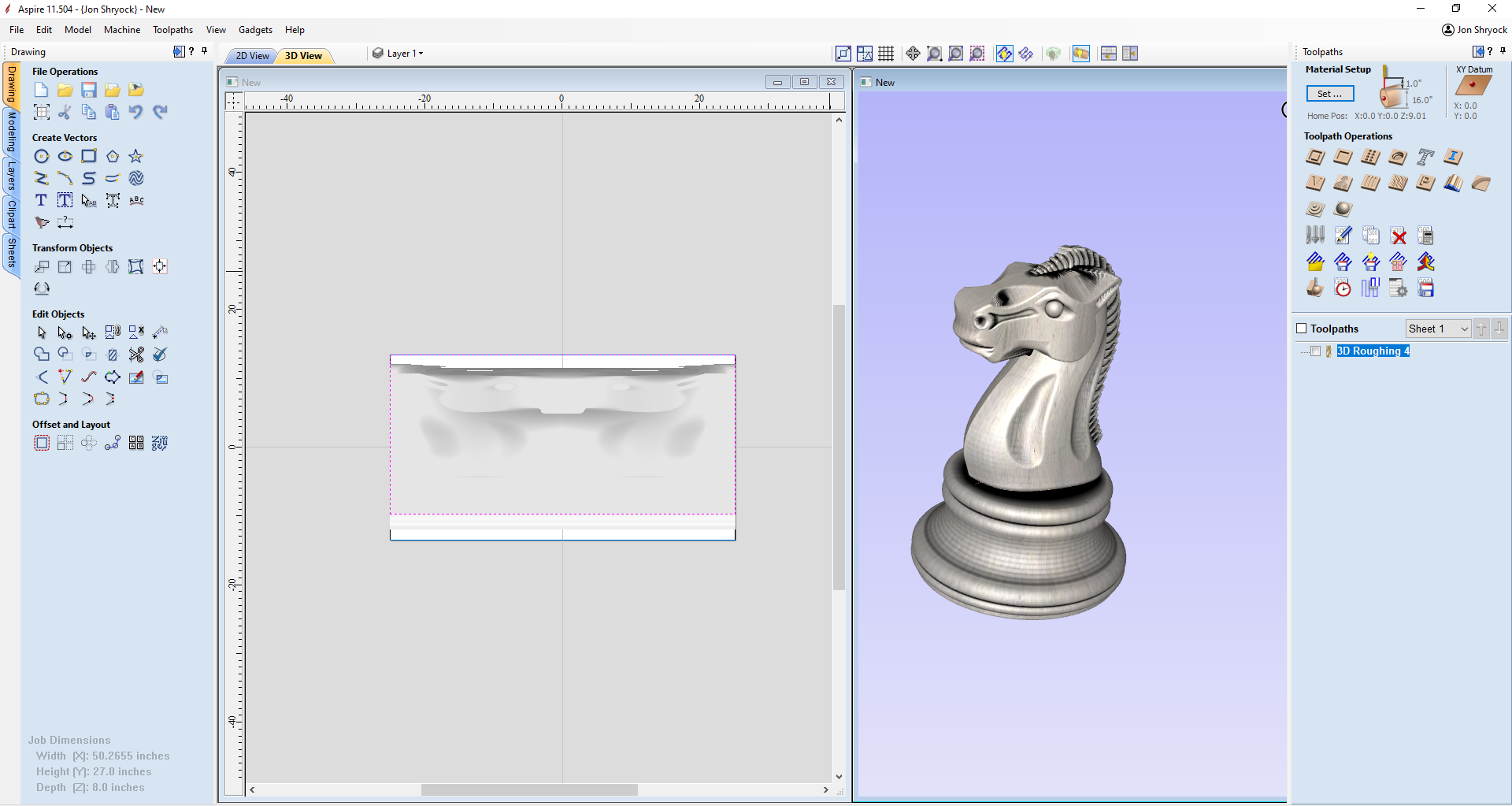Choose the Draw Star vector tool
The width and height of the screenshot is (1512, 806).
[x=136, y=157]
